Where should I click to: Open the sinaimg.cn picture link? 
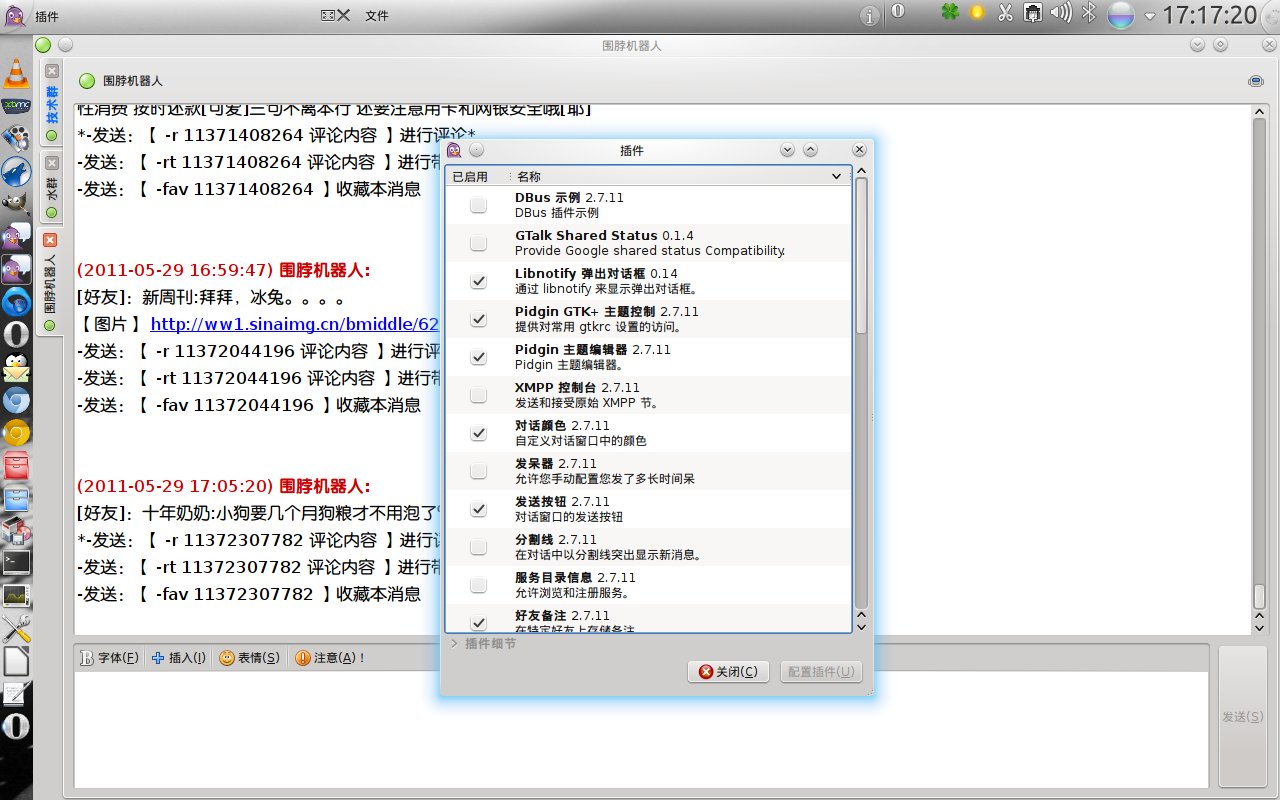pyautogui.click(x=295, y=324)
